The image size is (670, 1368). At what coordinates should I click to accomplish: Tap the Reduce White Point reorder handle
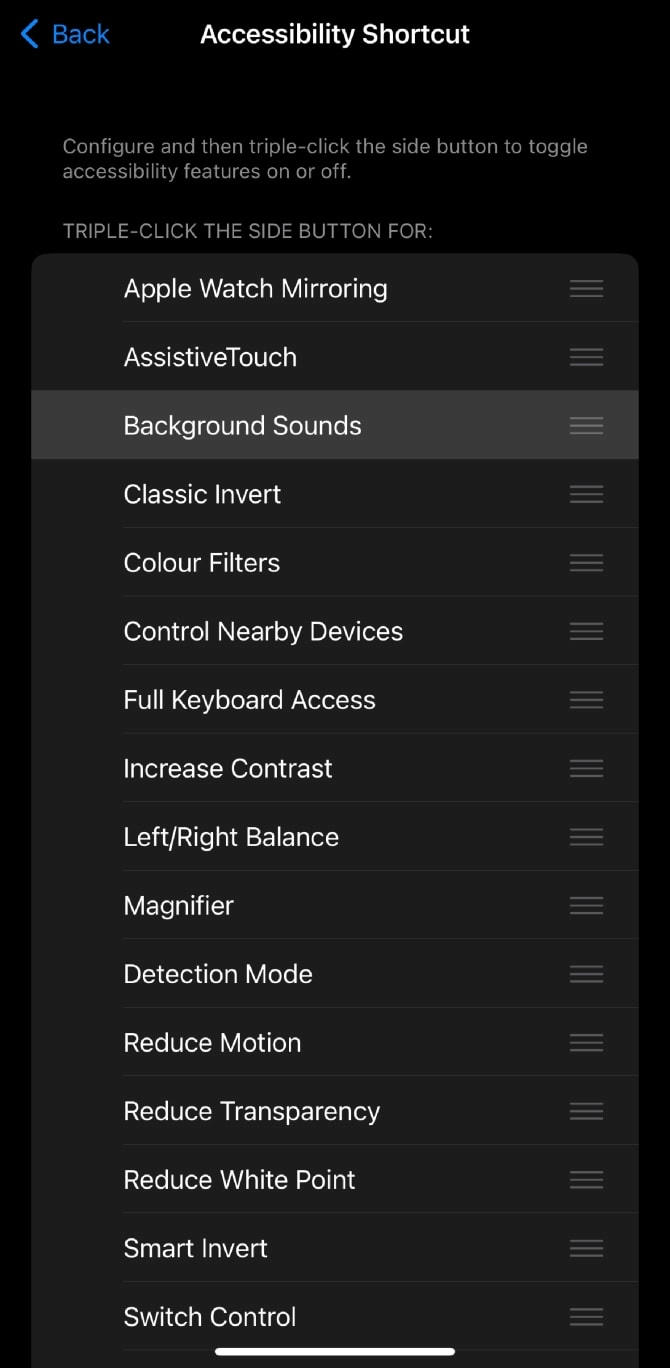(586, 1180)
